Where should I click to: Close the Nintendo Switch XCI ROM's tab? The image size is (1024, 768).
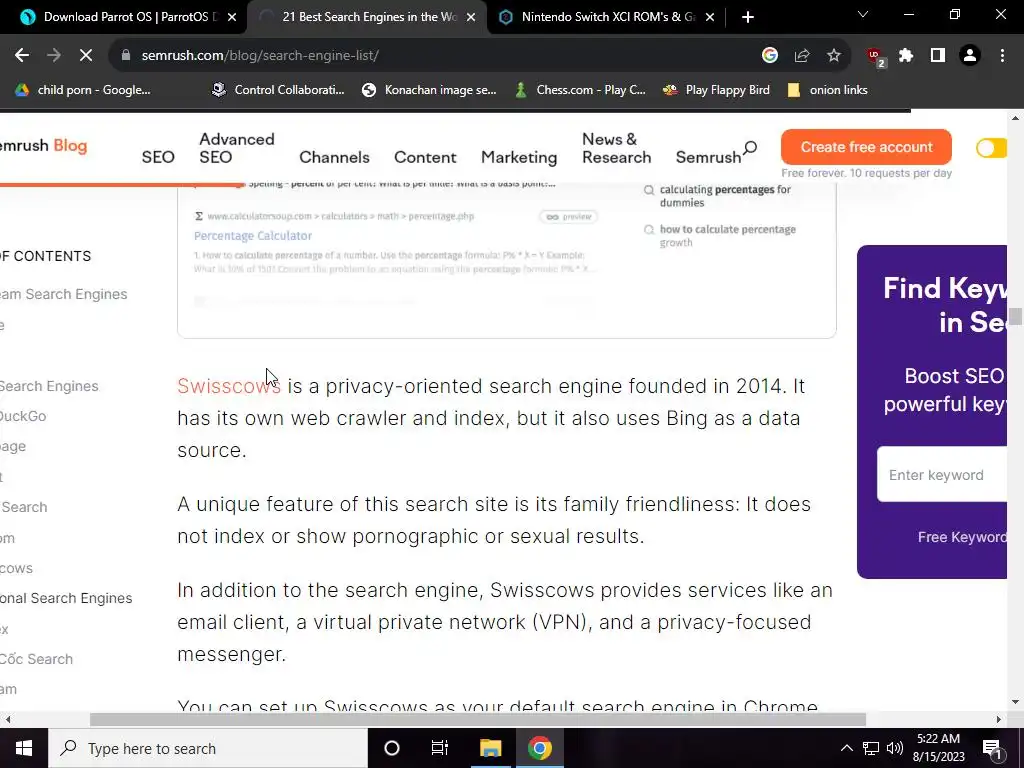coord(710,17)
